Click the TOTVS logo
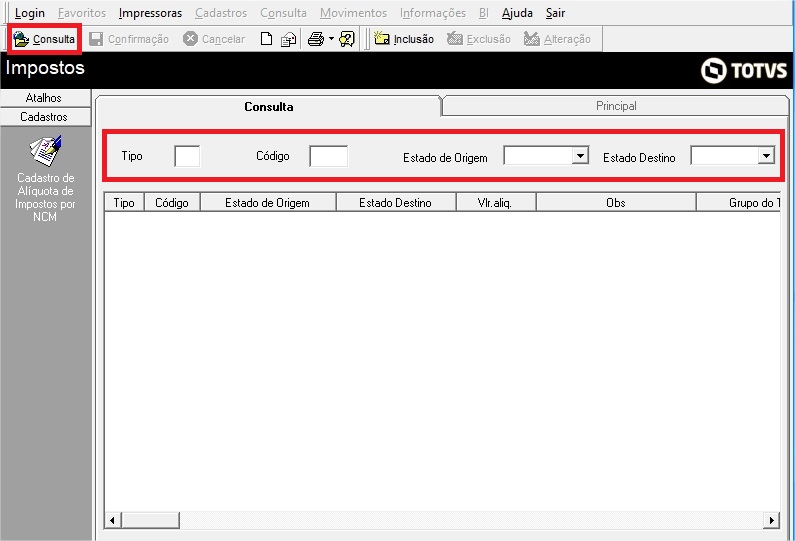 tap(744, 70)
